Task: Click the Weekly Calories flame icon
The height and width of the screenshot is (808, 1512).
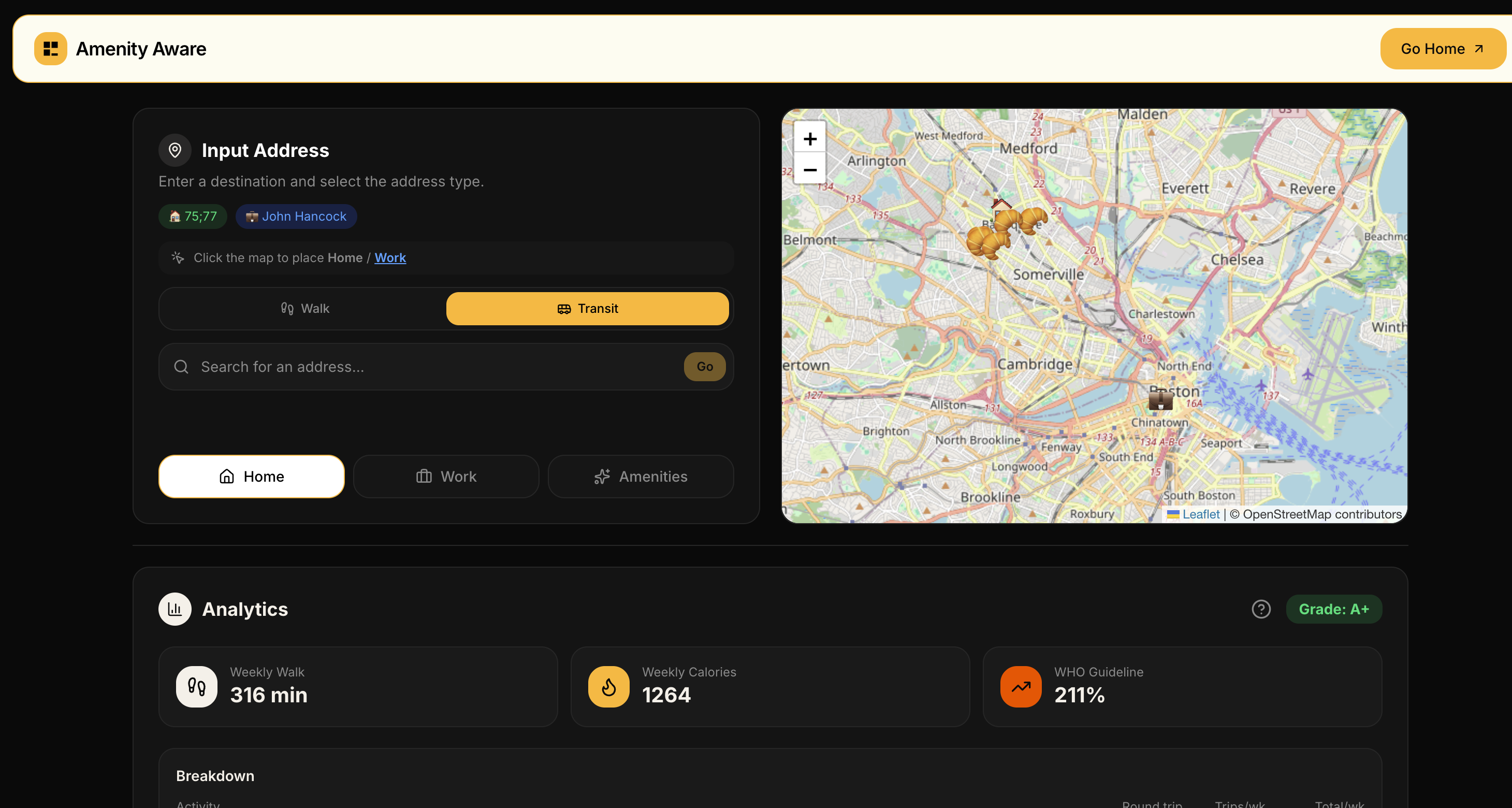Action: tap(608, 686)
